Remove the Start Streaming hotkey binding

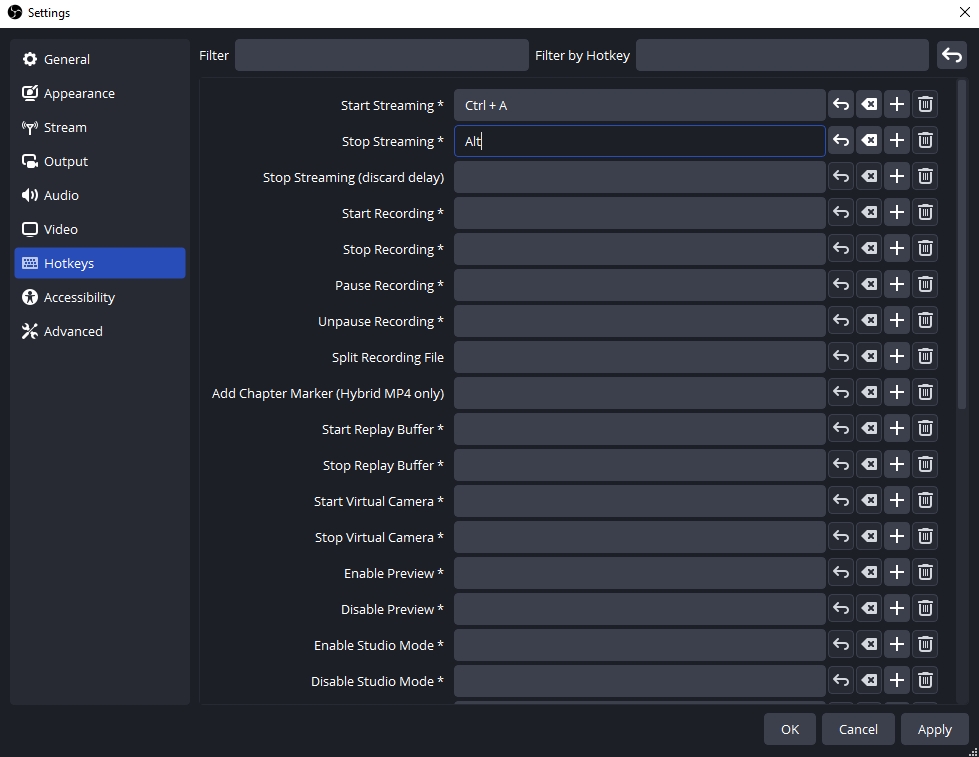coord(925,104)
